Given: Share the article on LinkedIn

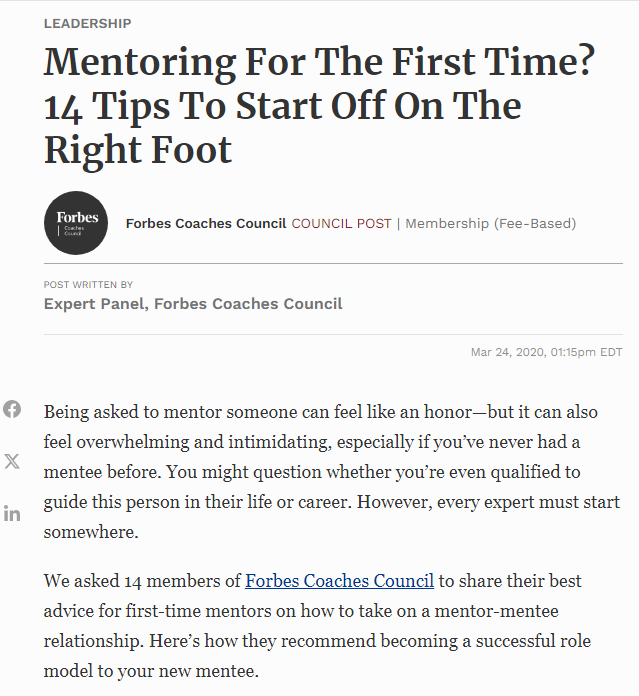Looking at the screenshot, I should click(x=12, y=514).
